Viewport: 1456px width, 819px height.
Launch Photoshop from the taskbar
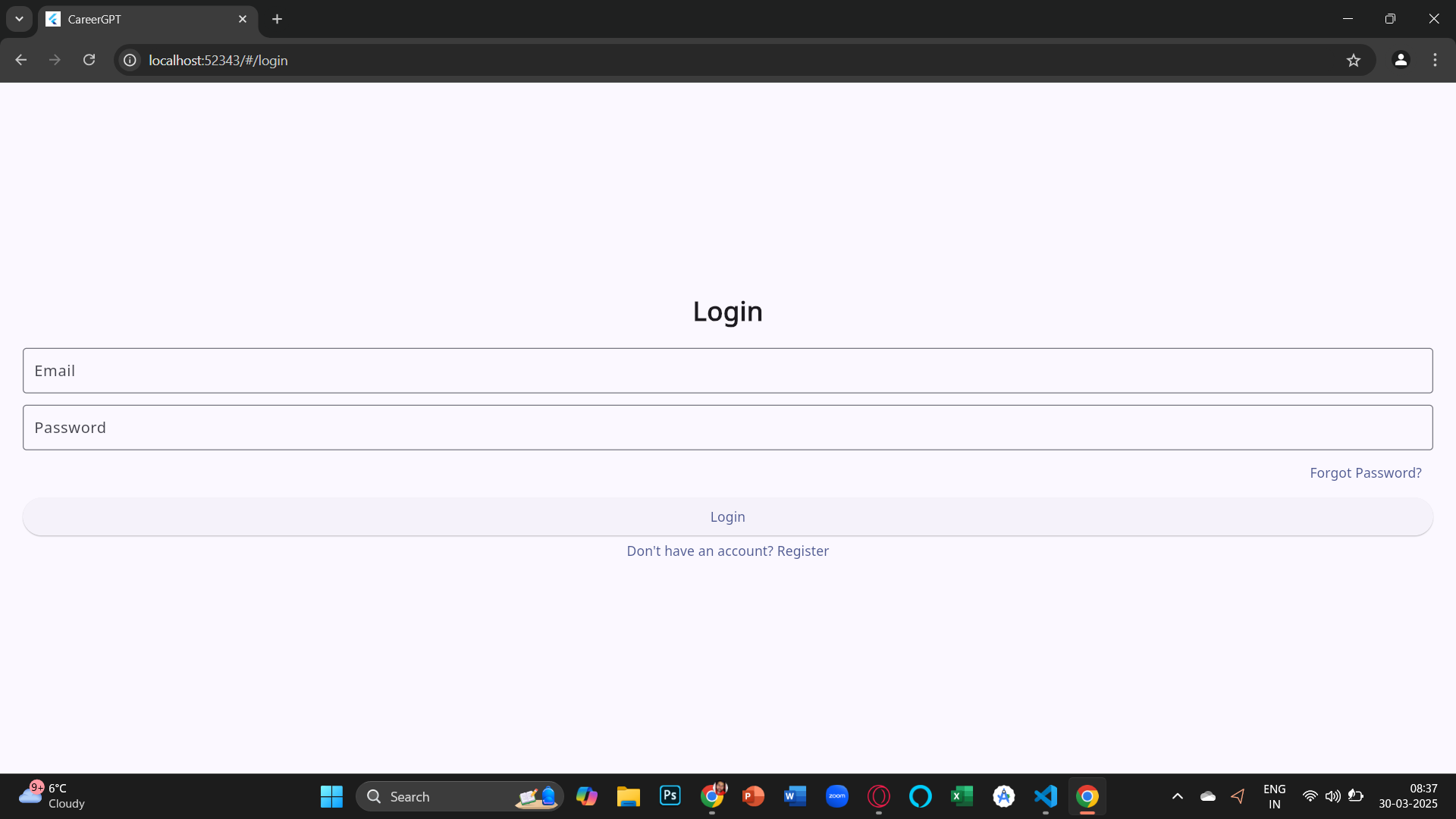click(670, 796)
